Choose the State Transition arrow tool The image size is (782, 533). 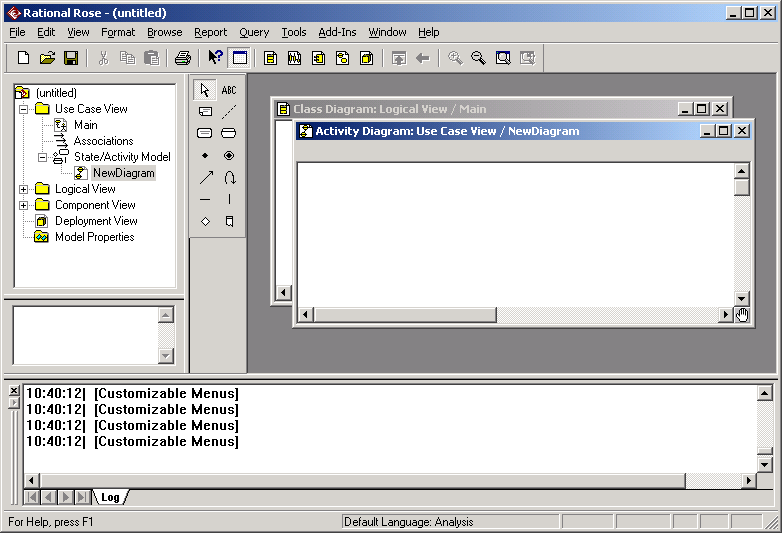[x=205, y=178]
